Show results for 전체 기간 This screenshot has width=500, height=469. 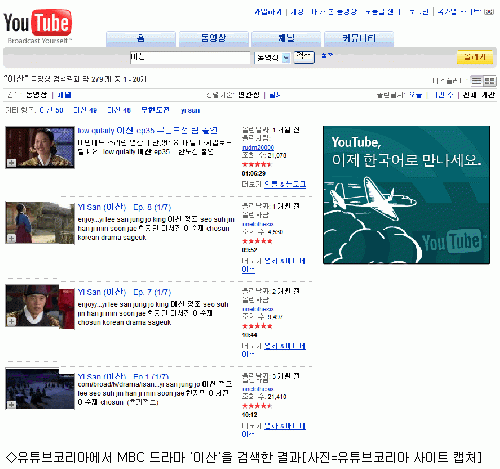coord(479,95)
